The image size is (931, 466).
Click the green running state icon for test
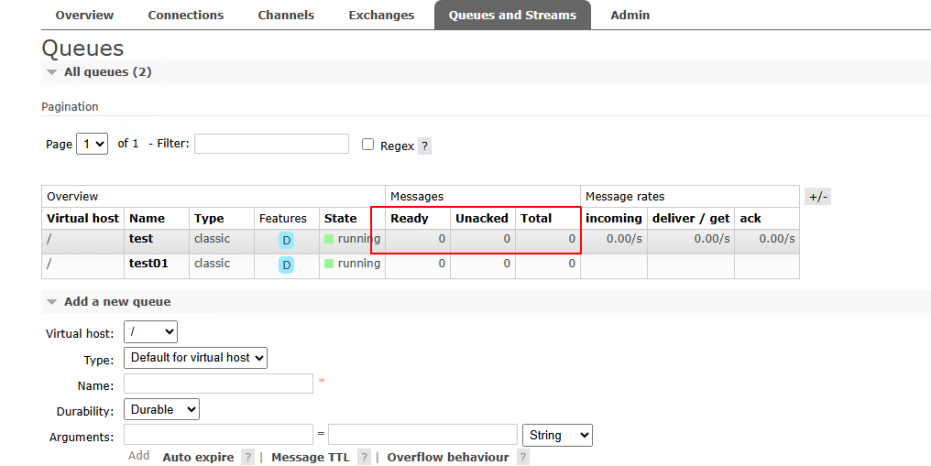click(329, 239)
